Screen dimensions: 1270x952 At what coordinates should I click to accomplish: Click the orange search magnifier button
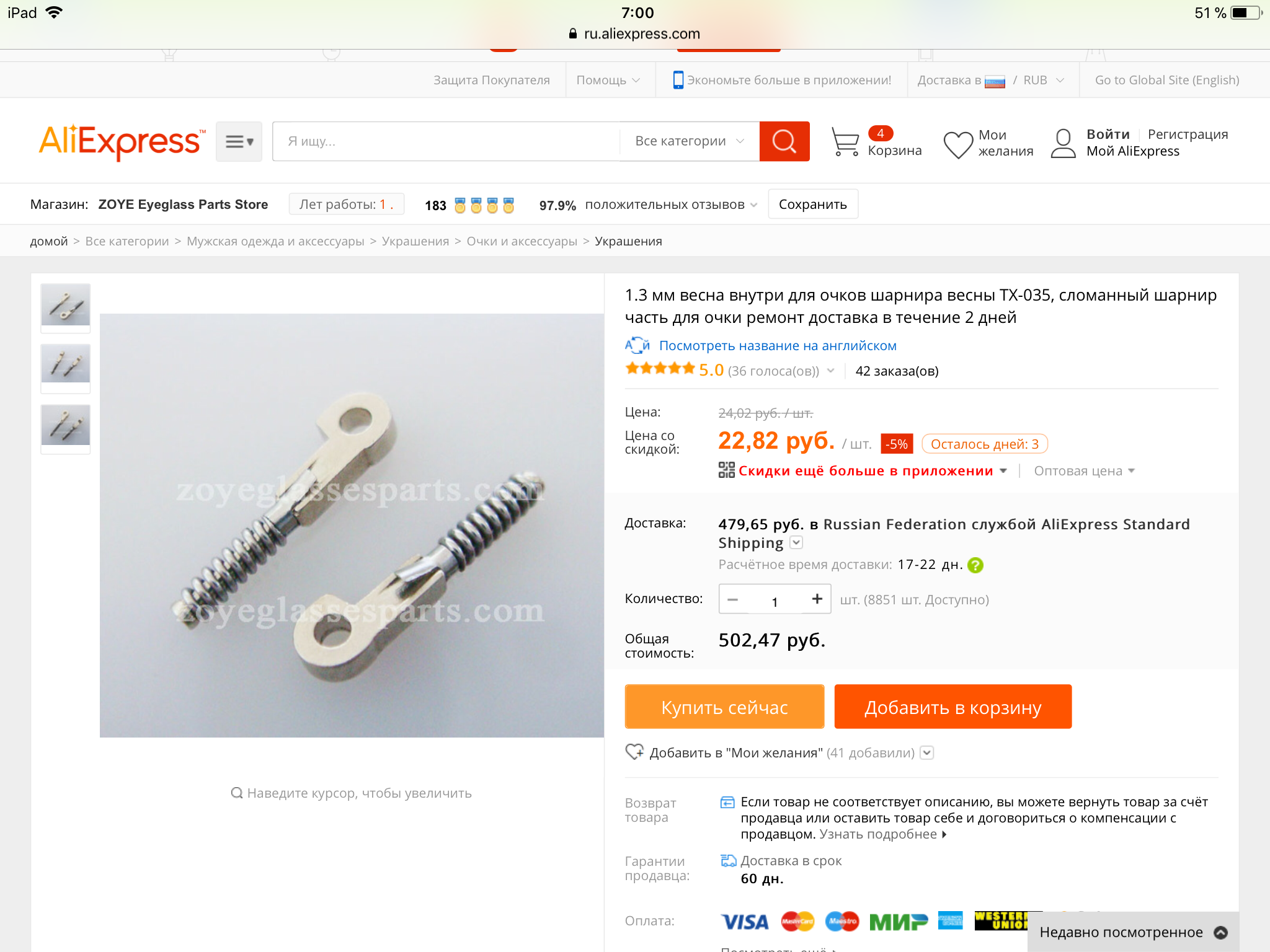click(x=784, y=141)
